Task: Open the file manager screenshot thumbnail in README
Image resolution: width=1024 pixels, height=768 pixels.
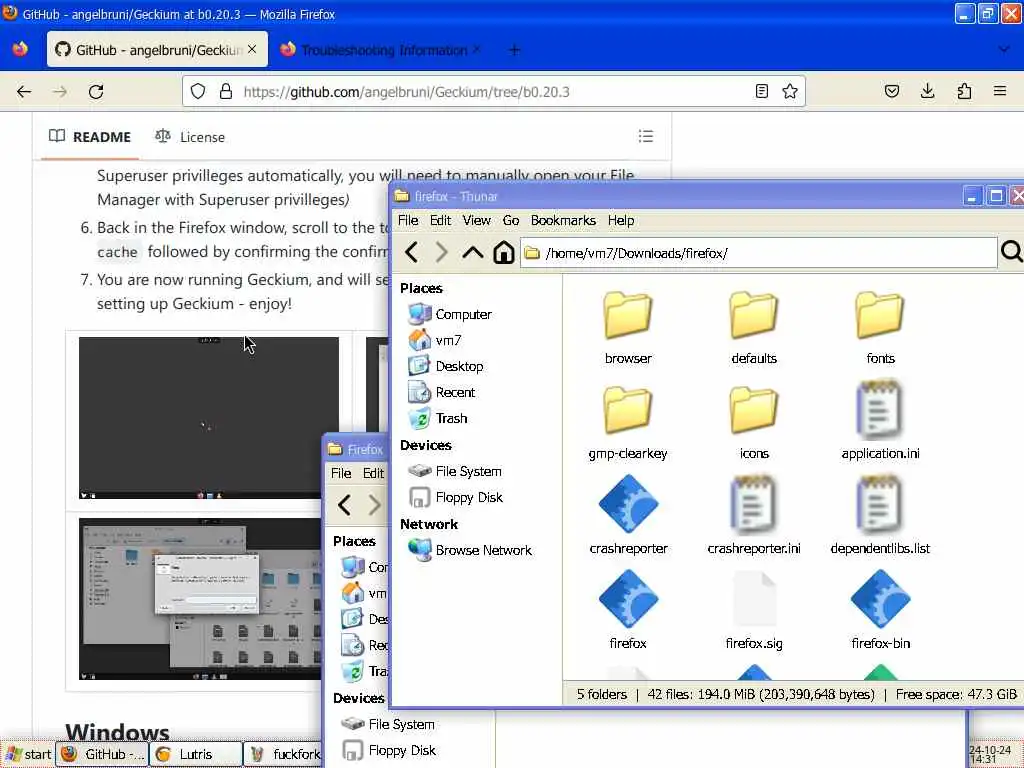Action: [200, 599]
